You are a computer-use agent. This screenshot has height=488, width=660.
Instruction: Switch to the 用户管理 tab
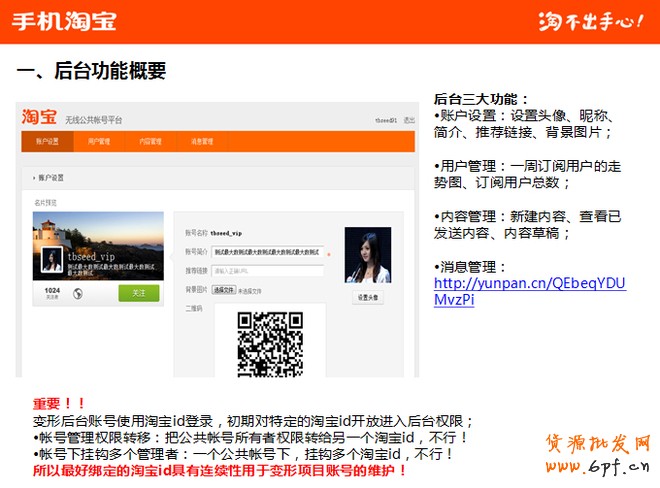tap(99, 142)
